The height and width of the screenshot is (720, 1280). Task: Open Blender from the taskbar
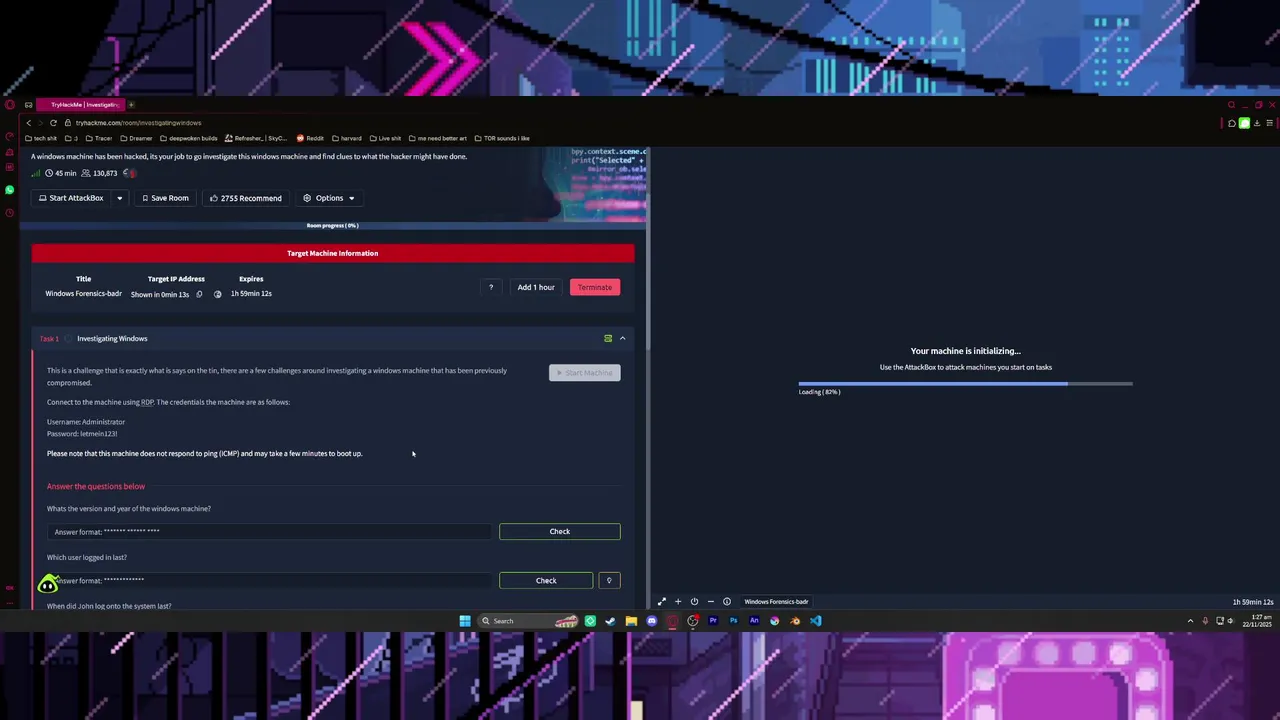point(795,621)
